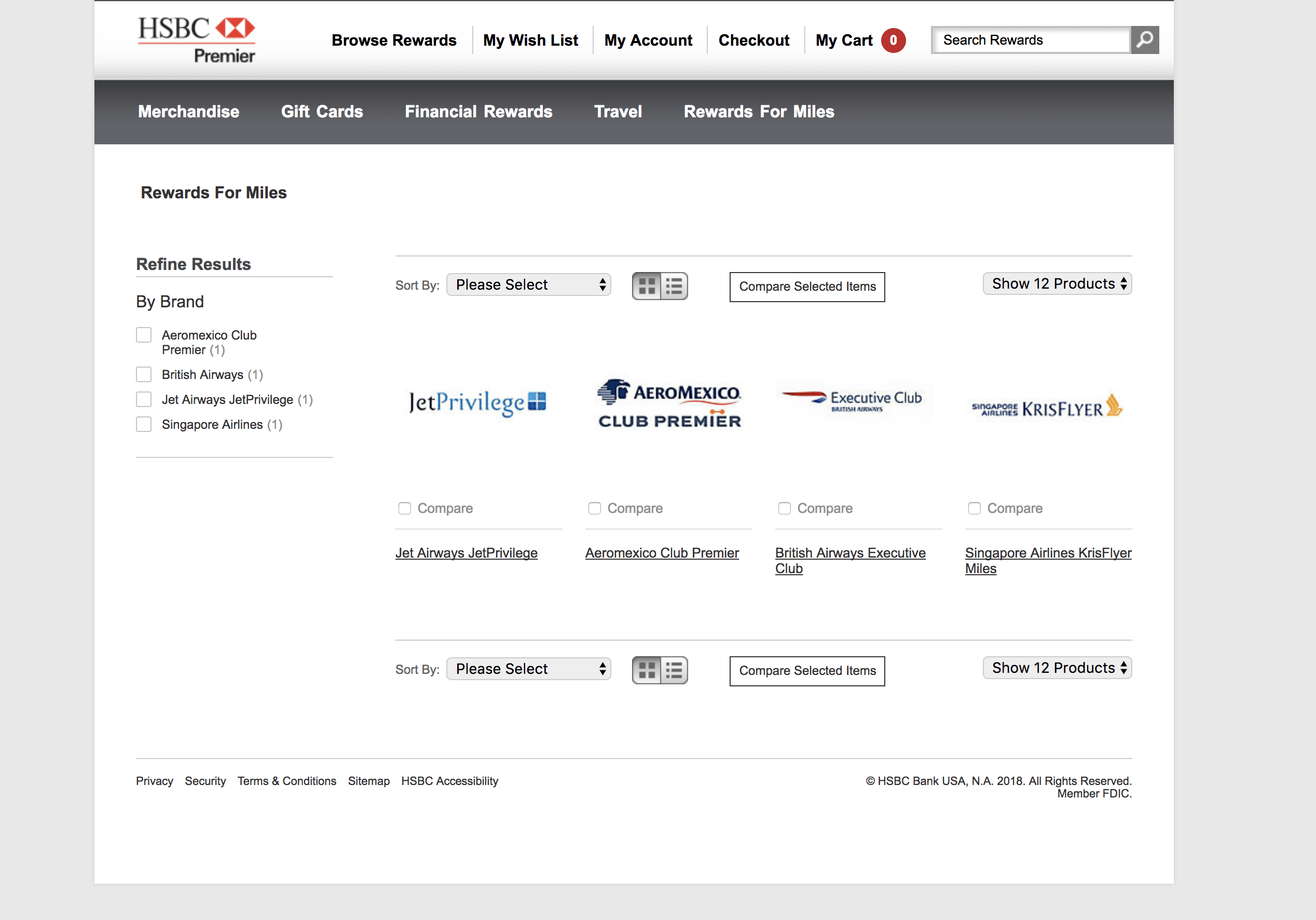Open the top Show 12 Products dropdown

coord(1057,284)
